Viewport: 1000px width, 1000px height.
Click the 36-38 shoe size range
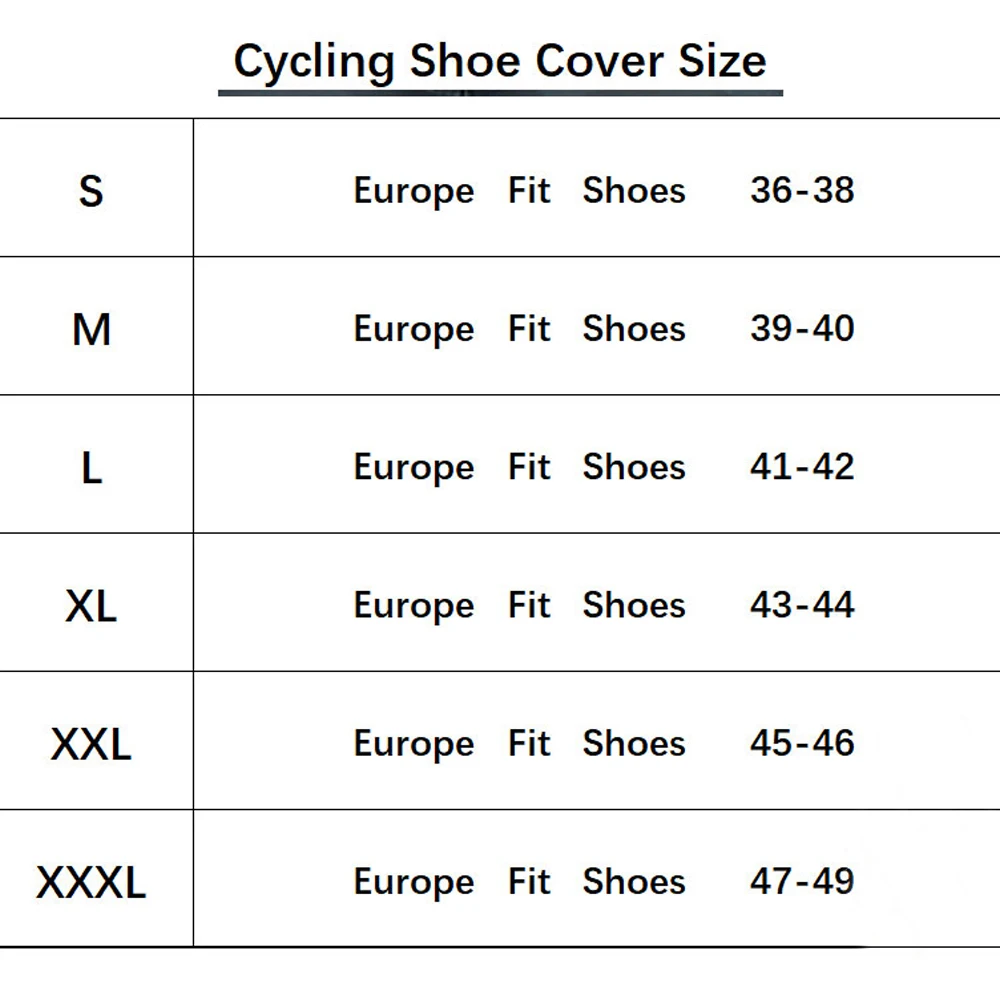[x=802, y=190]
